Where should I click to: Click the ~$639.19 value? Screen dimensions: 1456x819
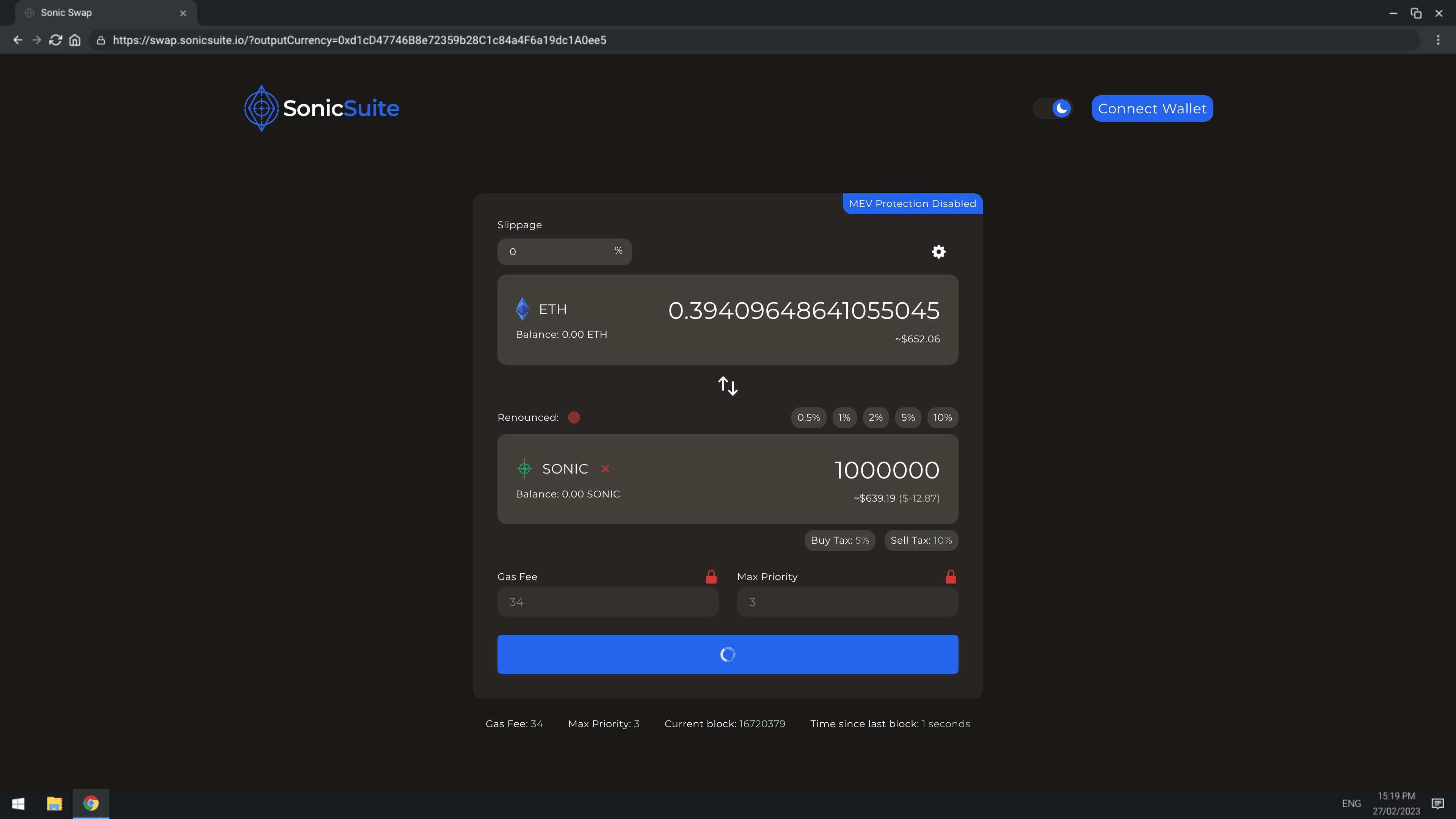pos(874,498)
